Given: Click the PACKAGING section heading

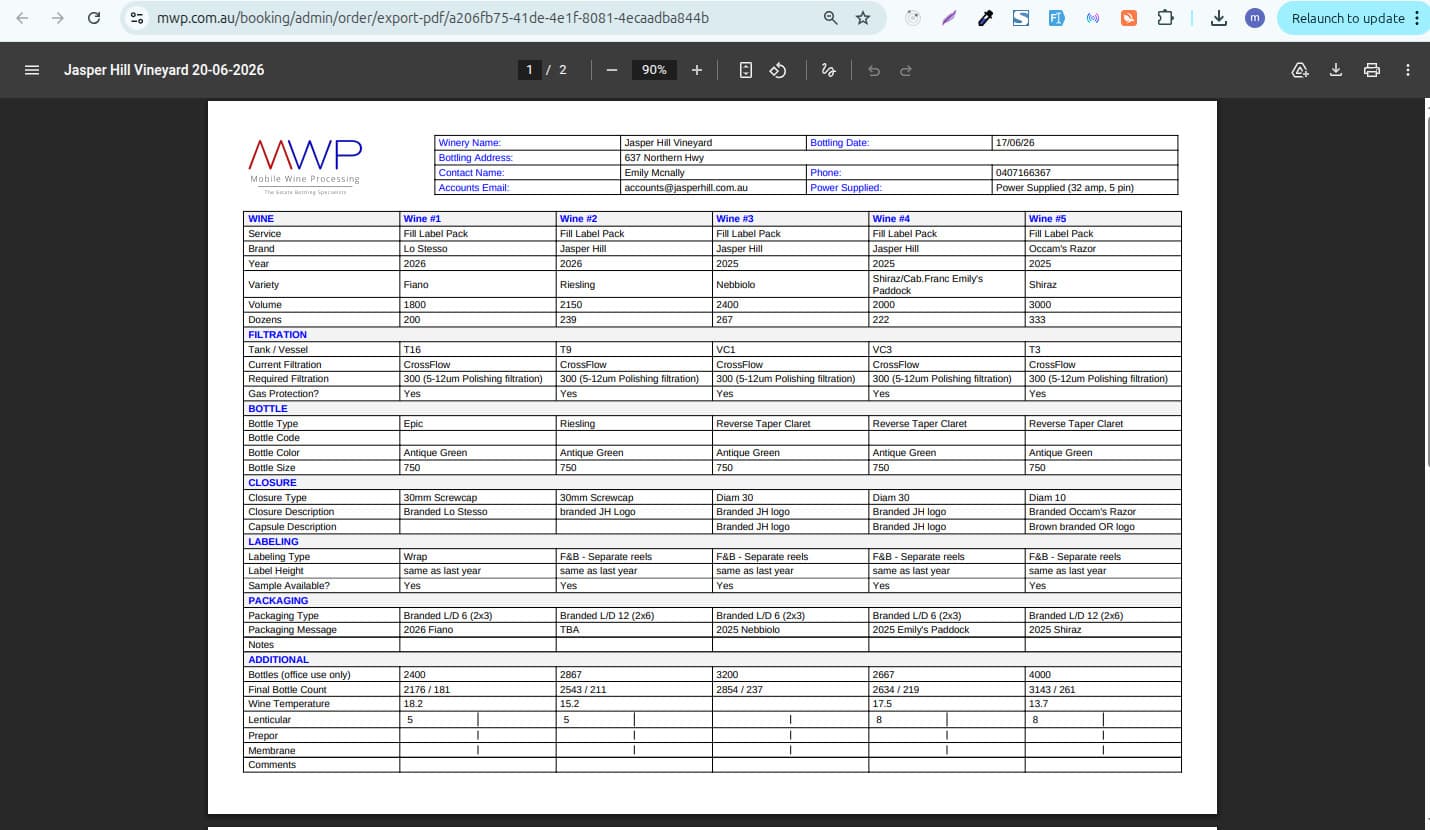Looking at the screenshot, I should click(278, 601).
